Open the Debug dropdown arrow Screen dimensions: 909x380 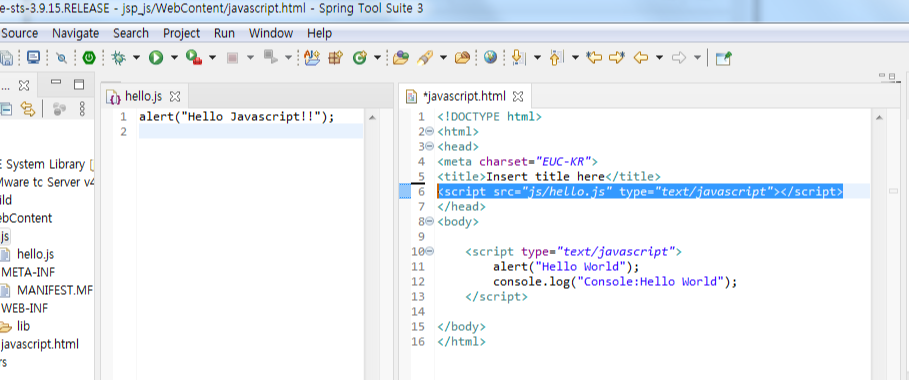[x=136, y=57]
